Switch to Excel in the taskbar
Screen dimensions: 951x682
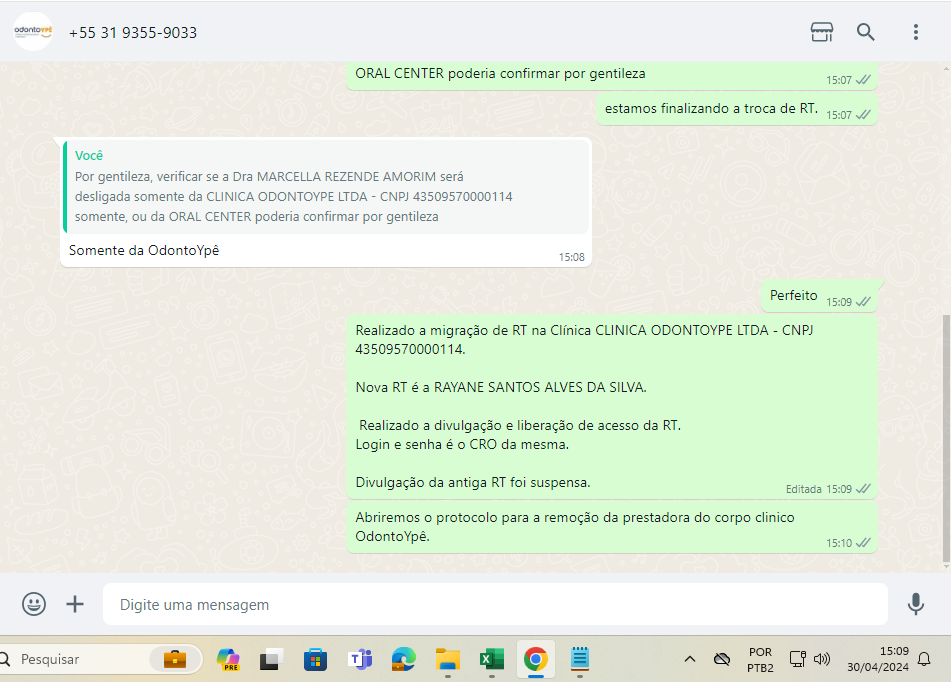(x=492, y=659)
